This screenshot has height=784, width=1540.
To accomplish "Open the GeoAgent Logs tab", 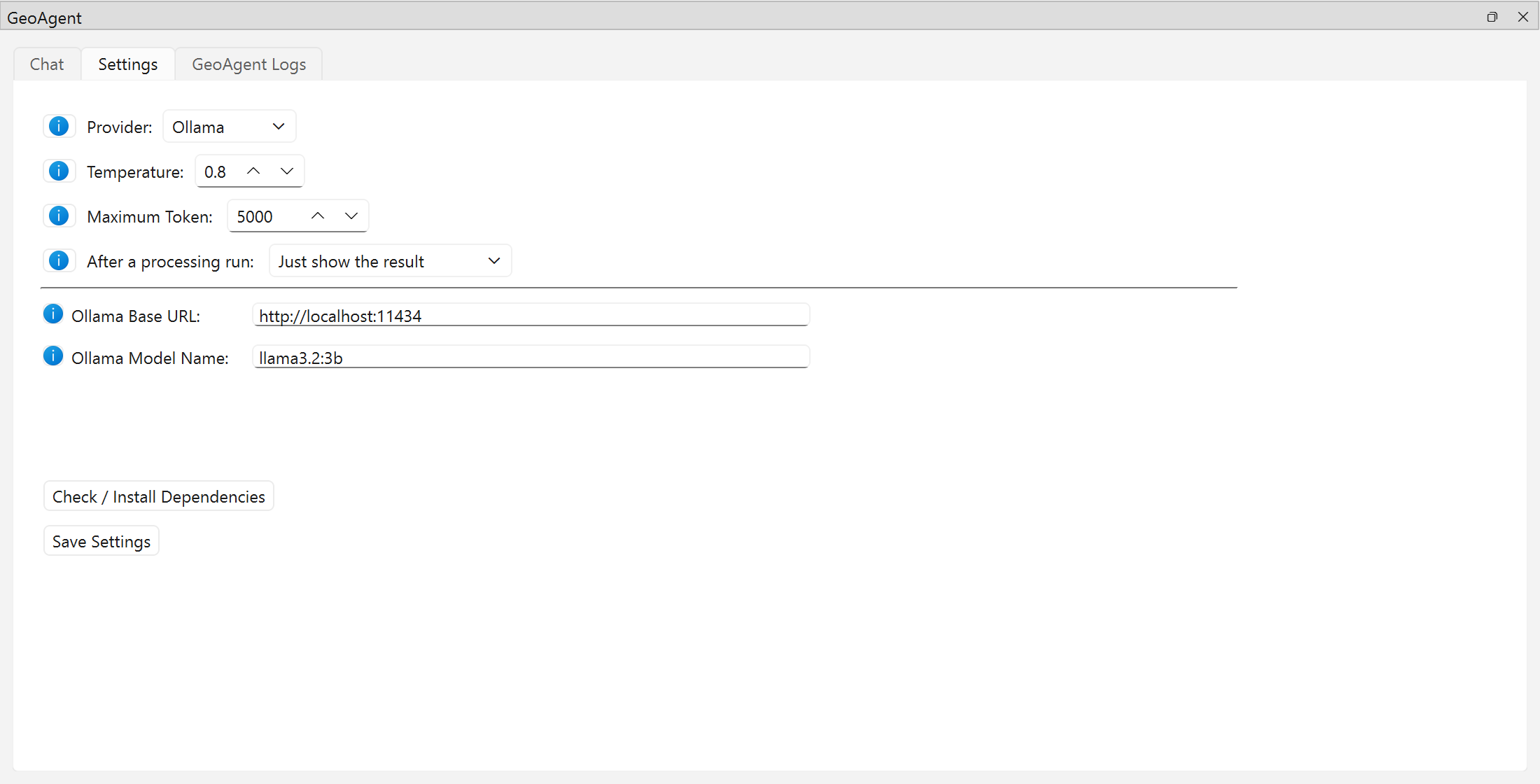I will pyautogui.click(x=249, y=64).
